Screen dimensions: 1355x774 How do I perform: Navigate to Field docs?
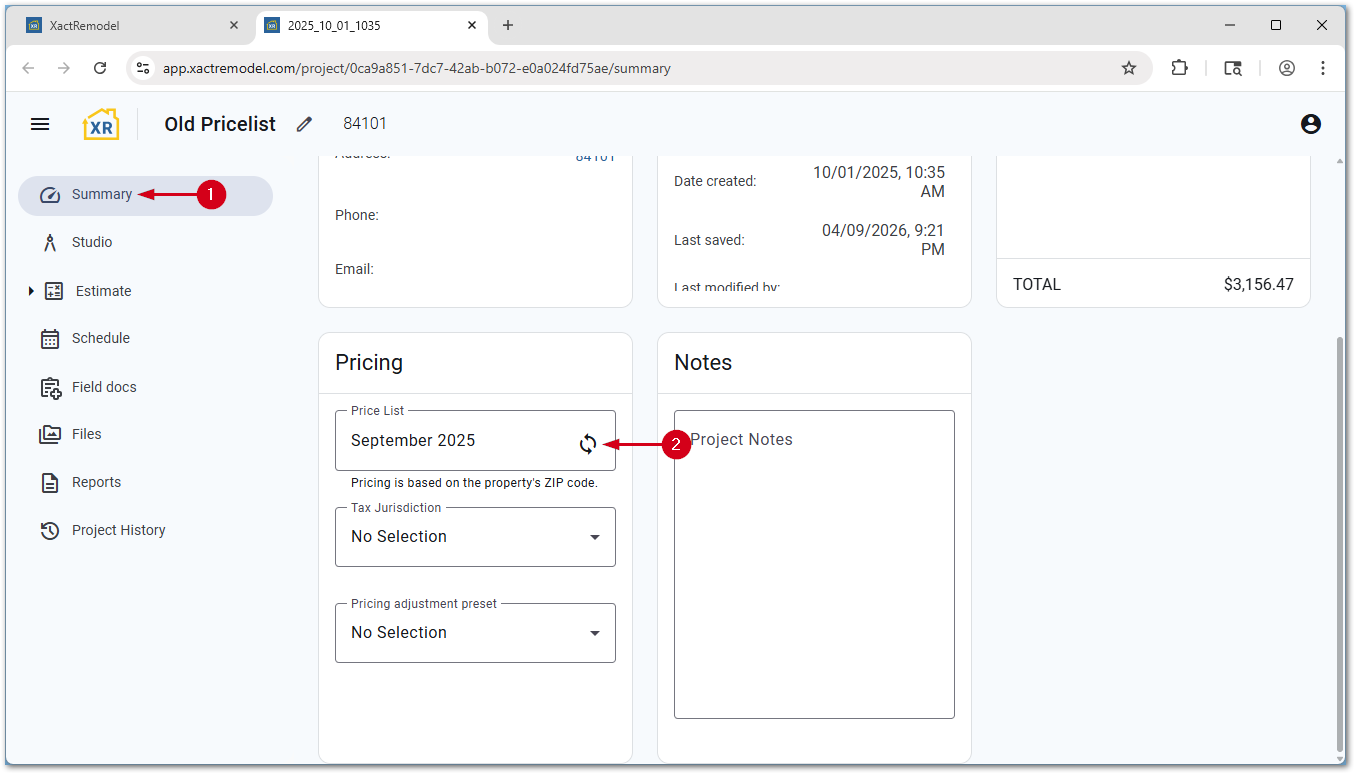[104, 387]
